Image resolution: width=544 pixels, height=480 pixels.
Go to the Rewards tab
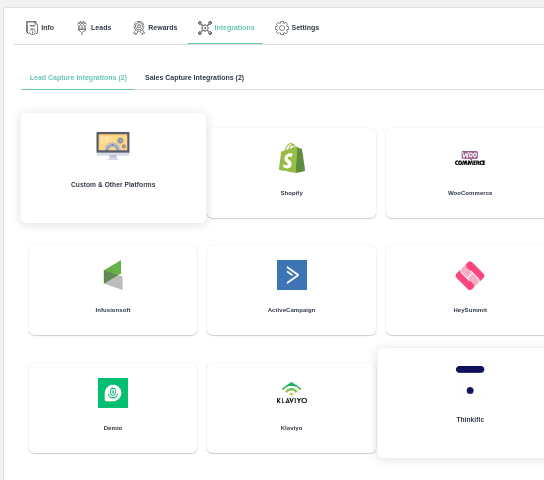coord(155,28)
